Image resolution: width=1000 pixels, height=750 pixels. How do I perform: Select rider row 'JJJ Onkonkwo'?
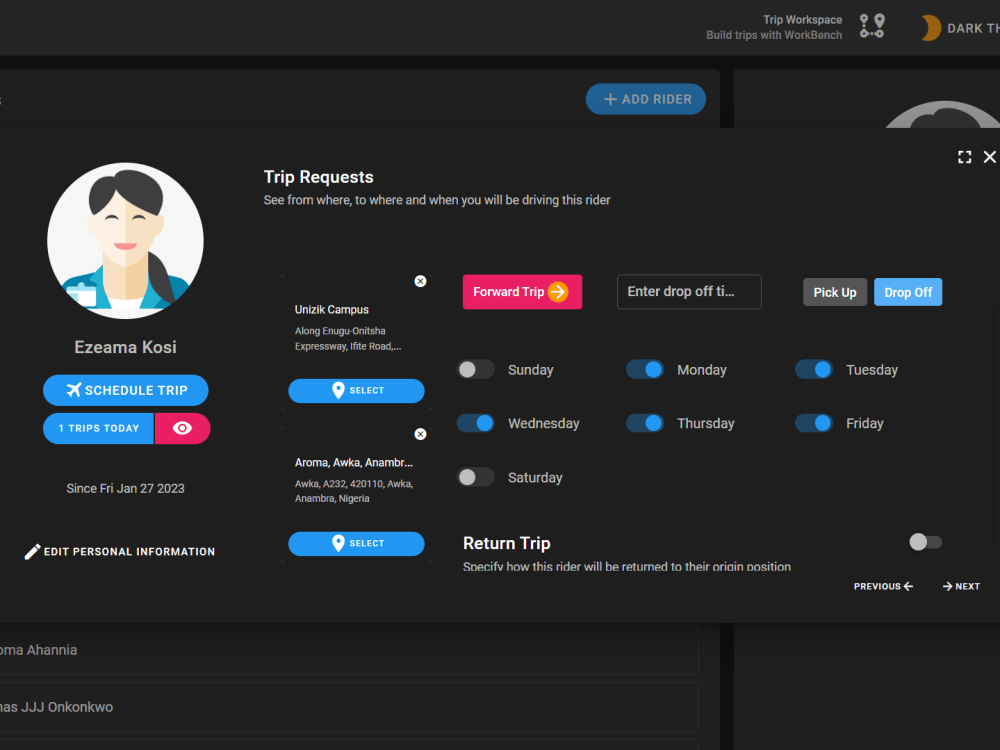tap(349, 707)
